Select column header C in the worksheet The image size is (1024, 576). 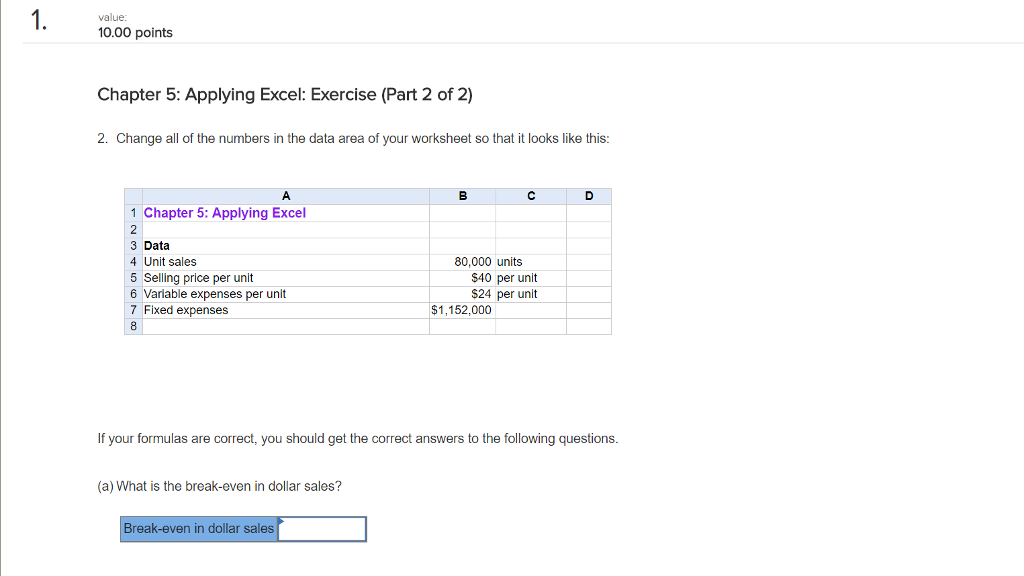click(530, 196)
